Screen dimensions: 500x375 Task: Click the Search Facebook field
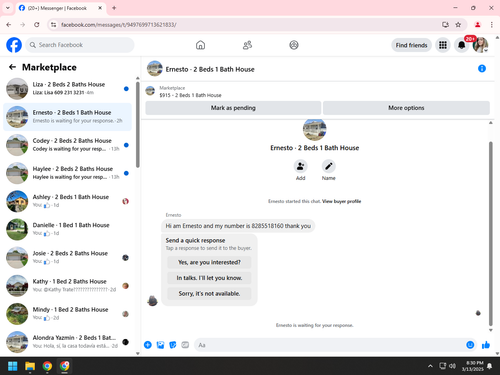coord(80,45)
